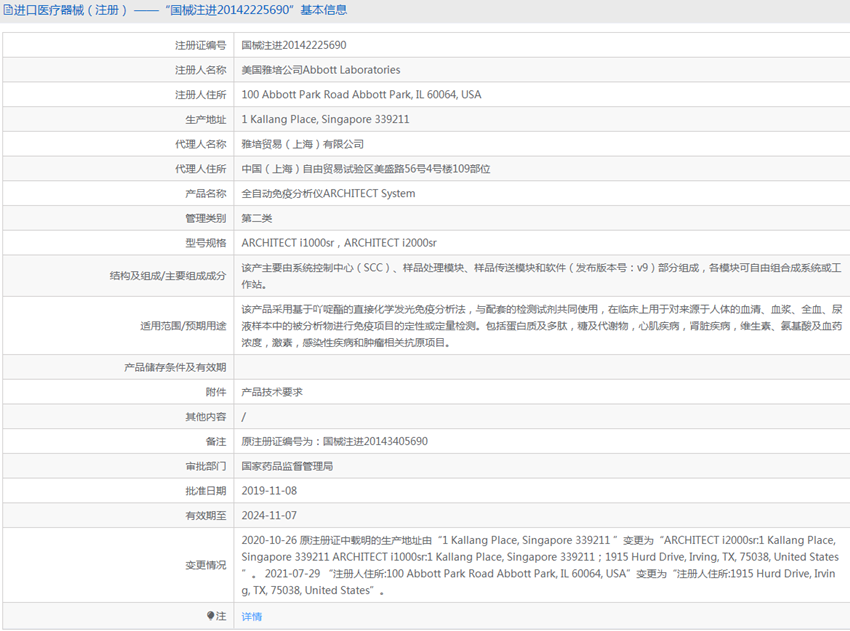Select expiry date 2024-11-07
Viewport: 850px width, 631px height.
pyautogui.click(x=269, y=516)
